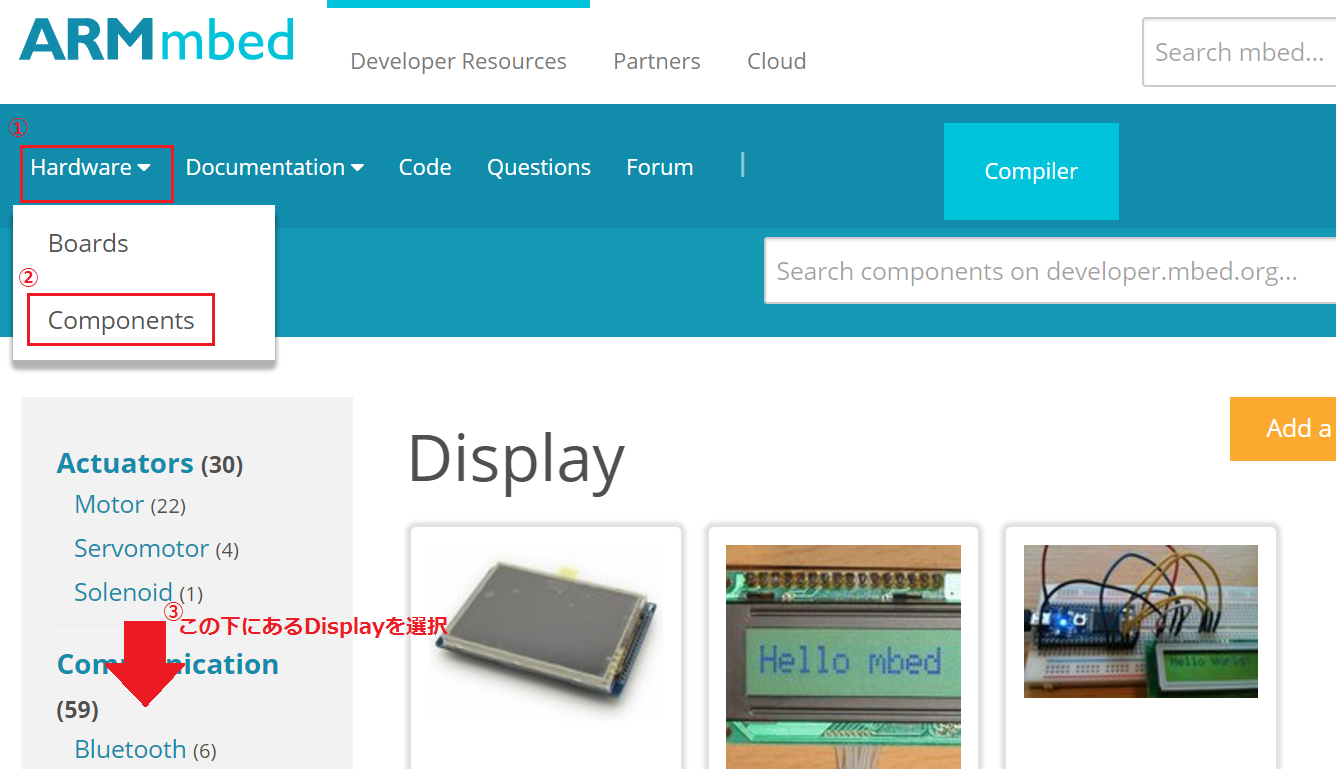Select Components in Hardware dropdown
Viewport: 1336px width, 769px height.
(x=121, y=320)
